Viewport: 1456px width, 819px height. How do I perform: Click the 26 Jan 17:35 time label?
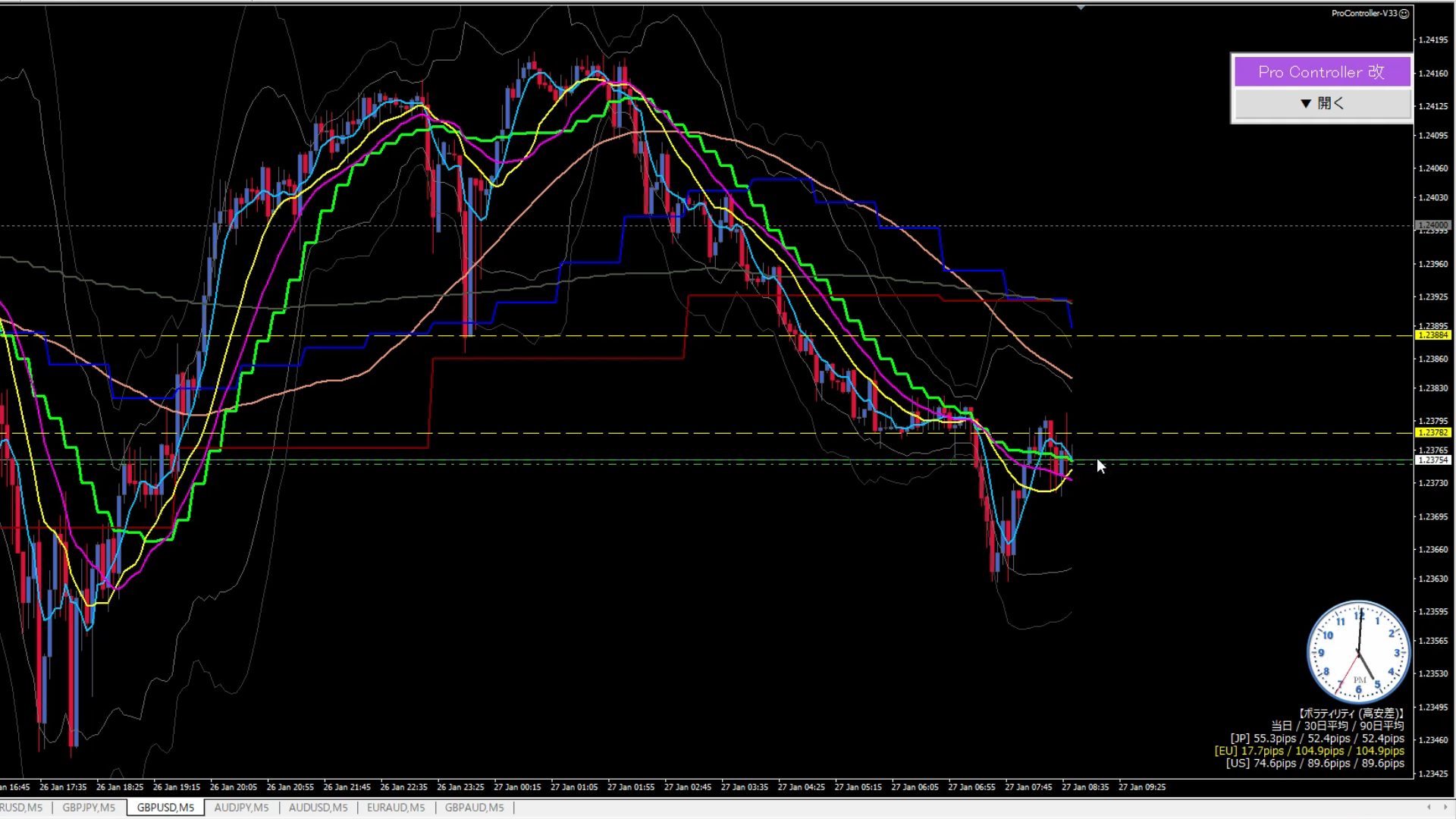click(63, 787)
